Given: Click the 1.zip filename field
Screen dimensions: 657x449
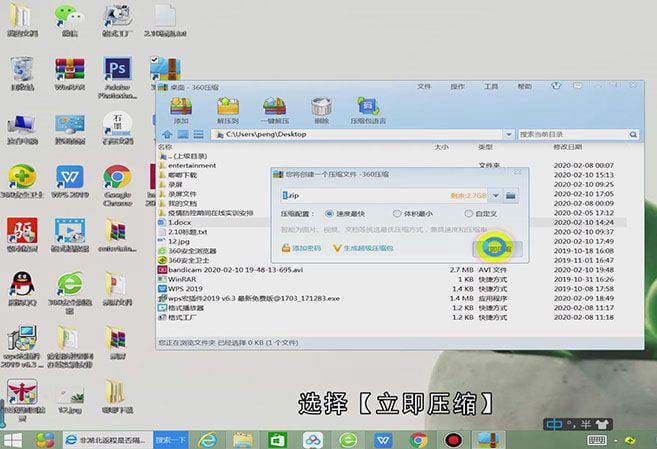Looking at the screenshot, I should click(x=384, y=196).
